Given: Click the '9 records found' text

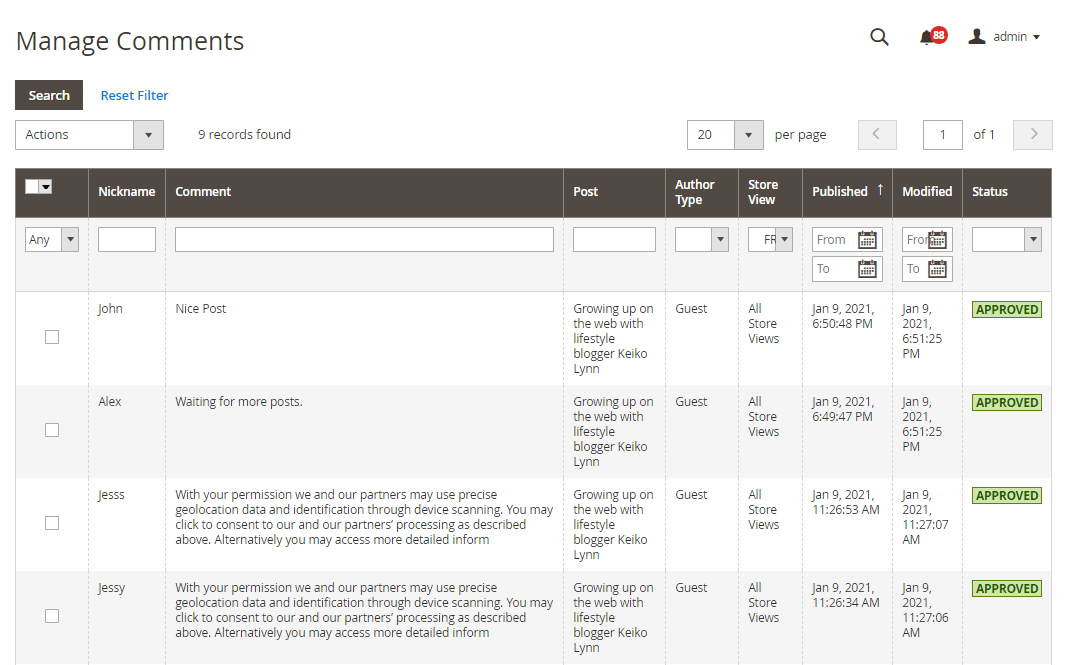Looking at the screenshot, I should click(244, 134).
